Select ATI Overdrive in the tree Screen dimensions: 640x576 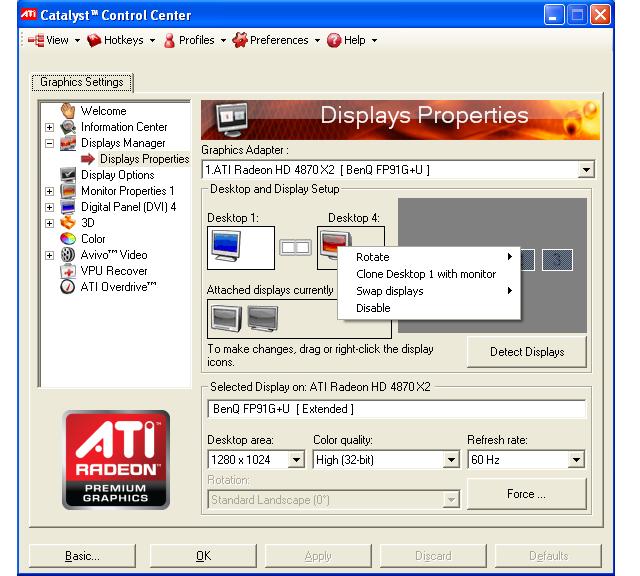click(x=118, y=287)
